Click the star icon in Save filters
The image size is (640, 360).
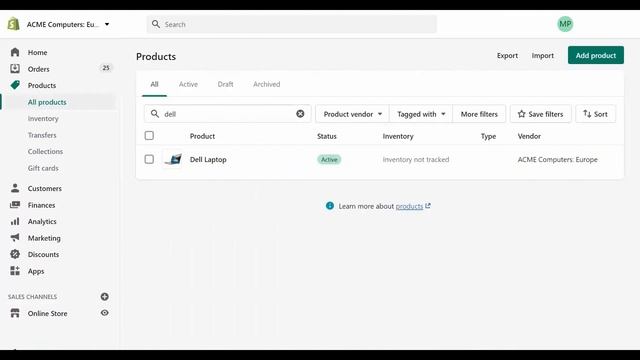click(521, 114)
